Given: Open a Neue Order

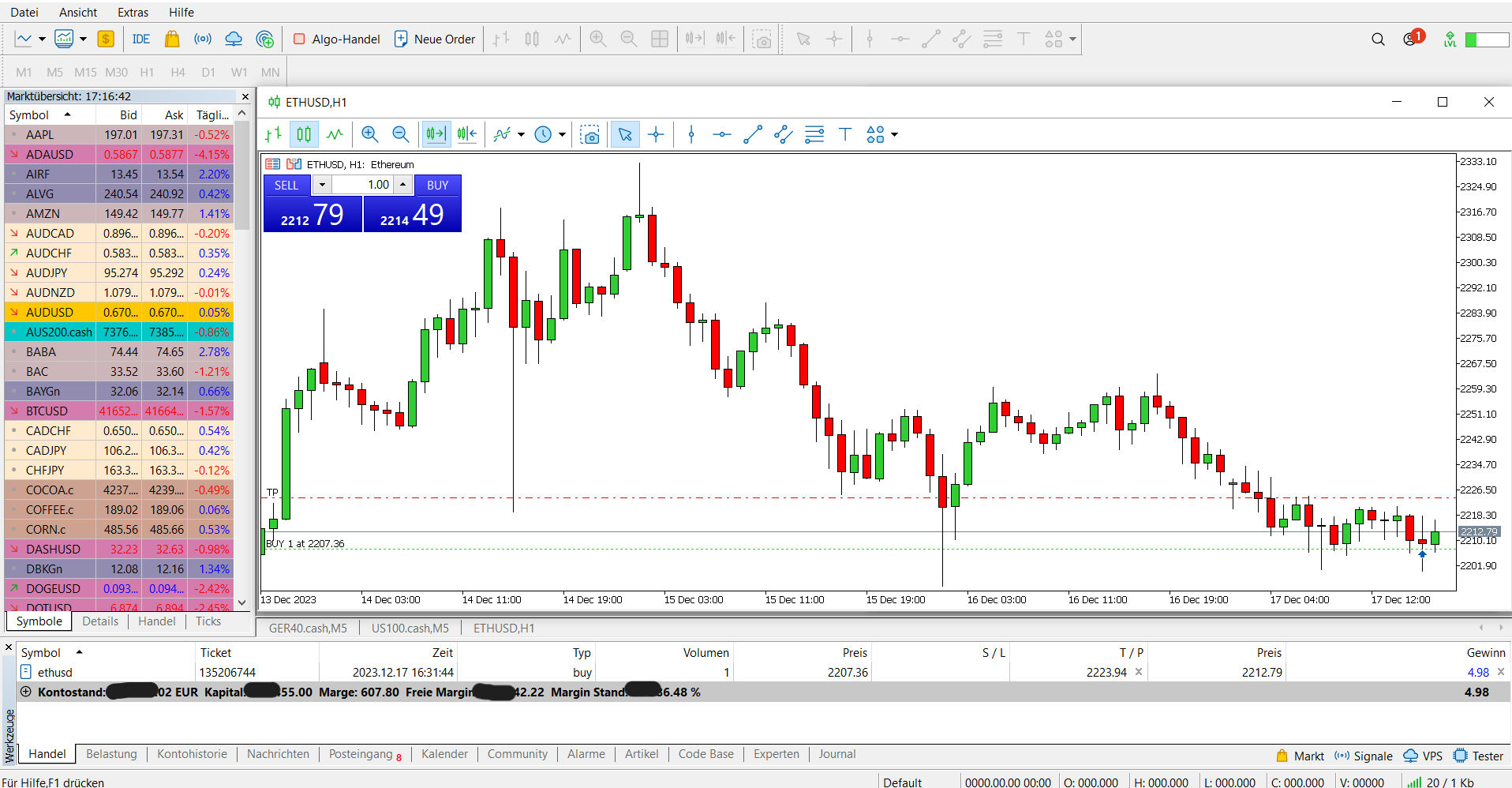Looking at the screenshot, I should click(435, 39).
